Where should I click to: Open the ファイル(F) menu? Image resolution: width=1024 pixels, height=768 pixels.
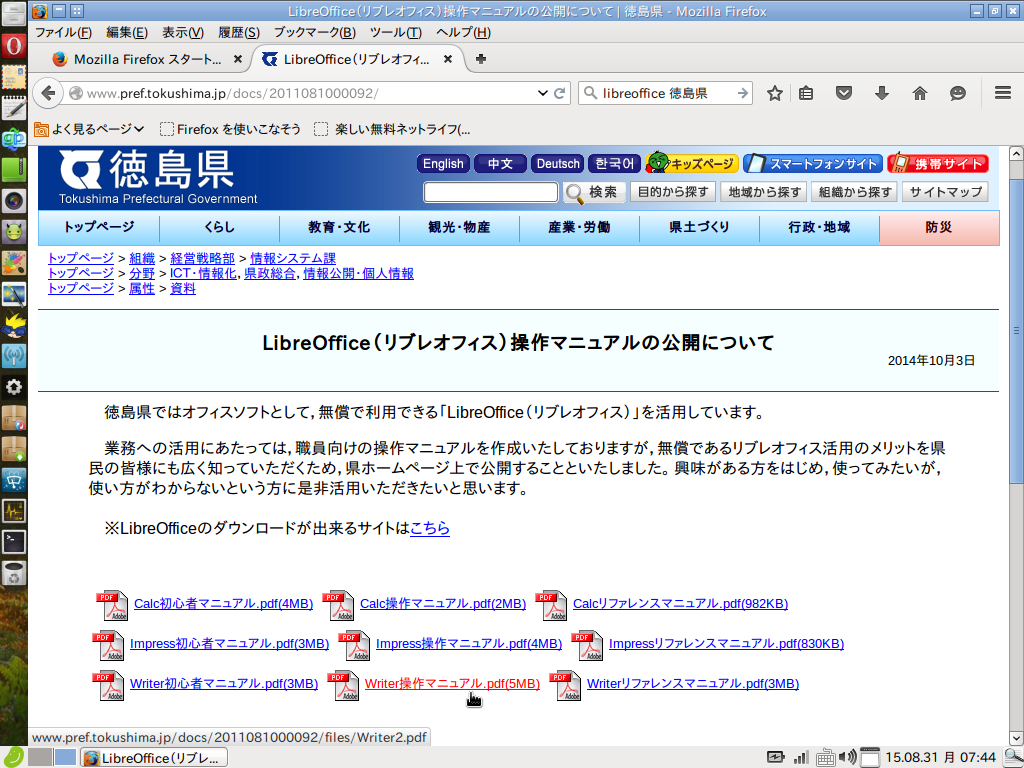63,32
